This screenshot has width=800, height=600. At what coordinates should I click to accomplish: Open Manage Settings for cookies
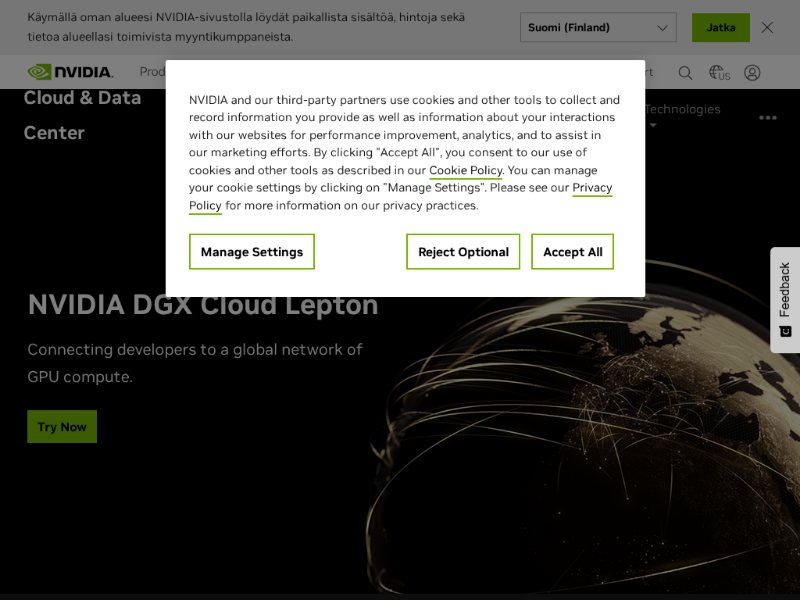coord(252,252)
